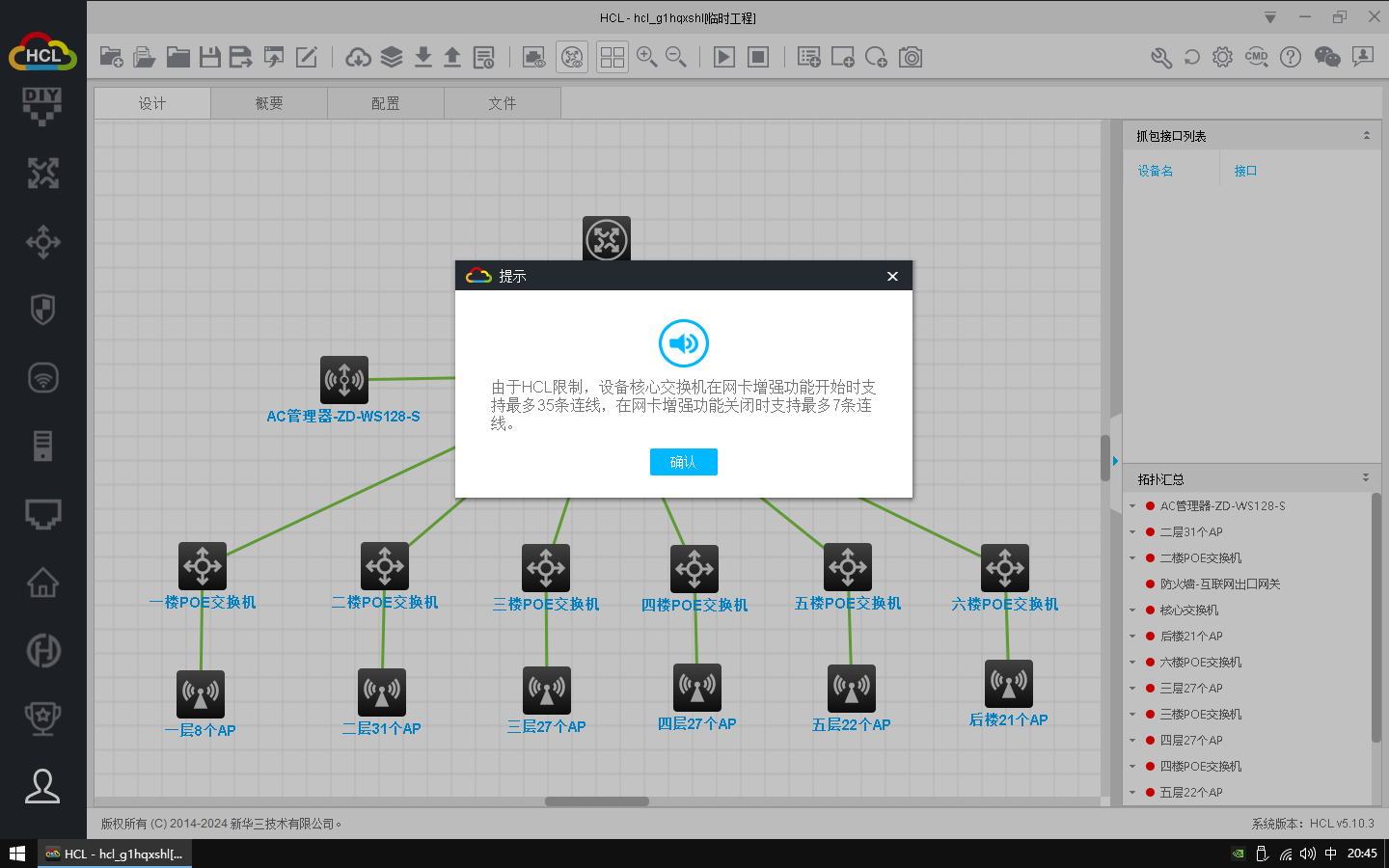
Task: Expand the 二楼POE交换机 tree row arrow
Action: [x=1132, y=558]
